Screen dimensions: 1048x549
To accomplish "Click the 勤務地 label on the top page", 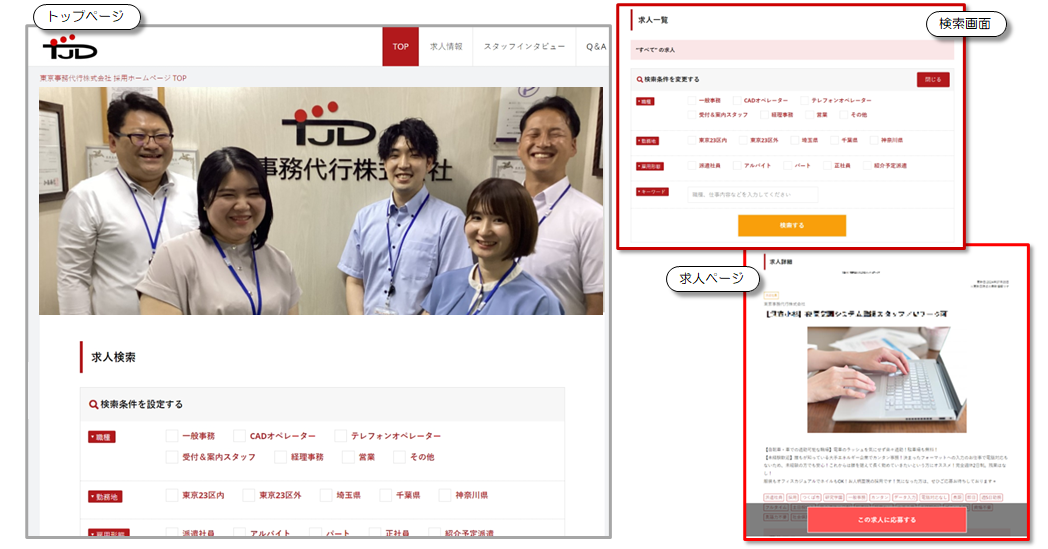I will [106, 497].
